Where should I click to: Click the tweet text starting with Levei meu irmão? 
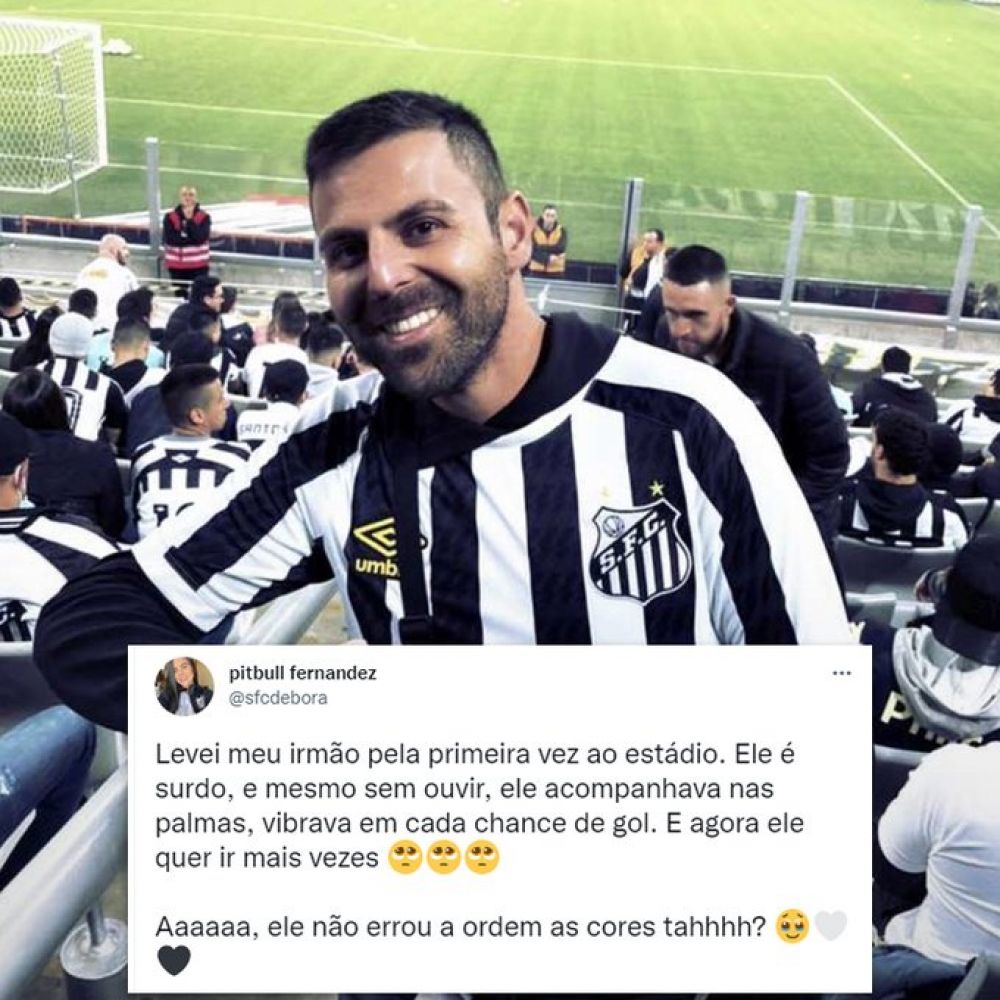(480, 805)
